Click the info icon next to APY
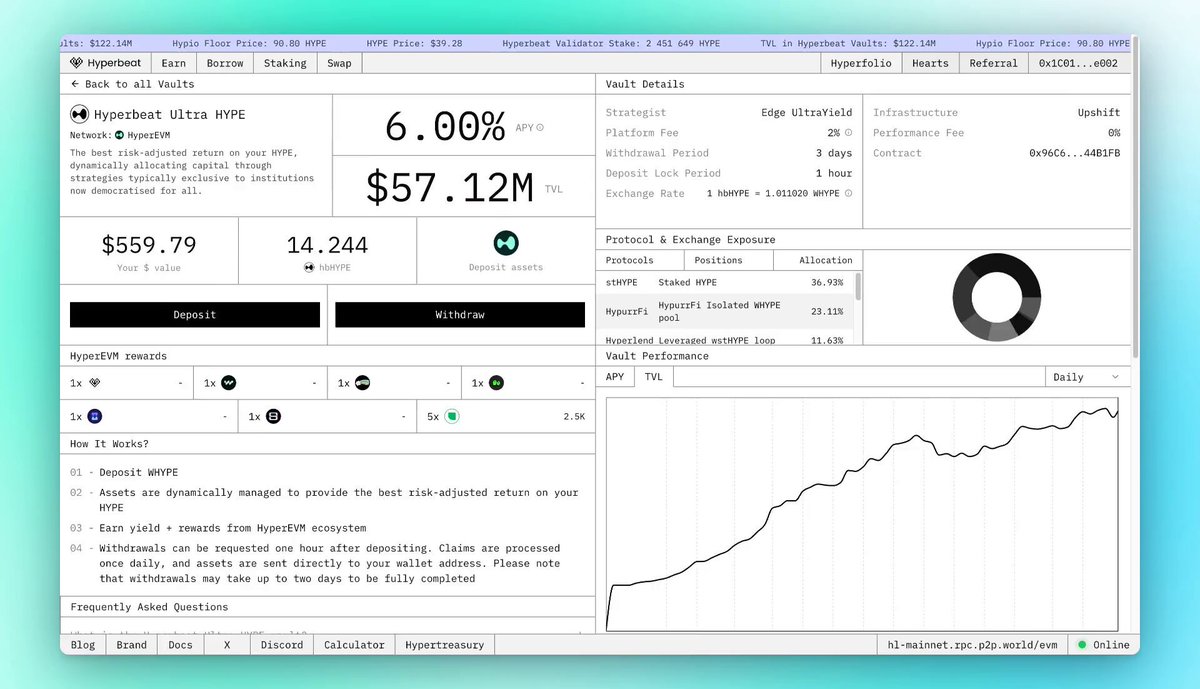This screenshot has width=1200, height=689. 540,127
